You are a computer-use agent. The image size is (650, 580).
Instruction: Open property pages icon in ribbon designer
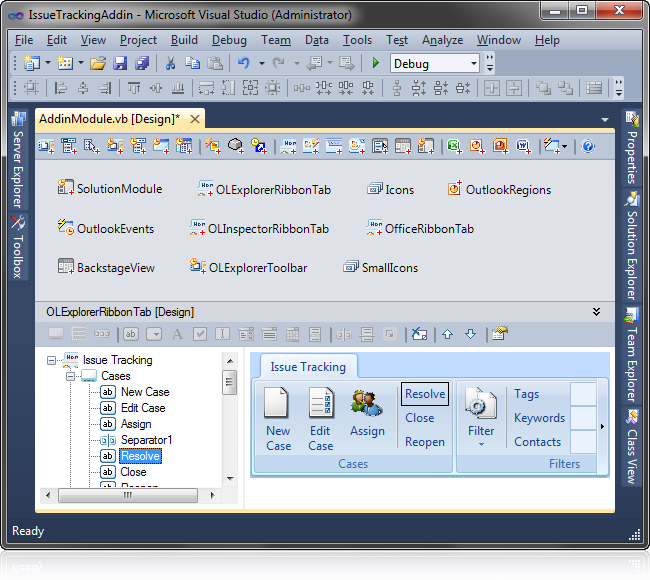(x=500, y=334)
